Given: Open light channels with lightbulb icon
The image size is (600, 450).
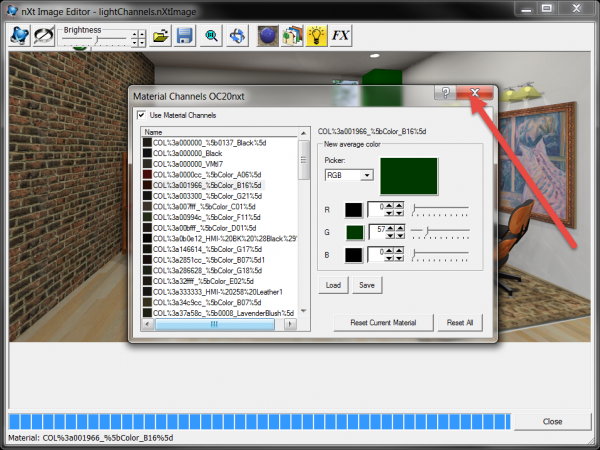Looking at the screenshot, I should pos(316,36).
